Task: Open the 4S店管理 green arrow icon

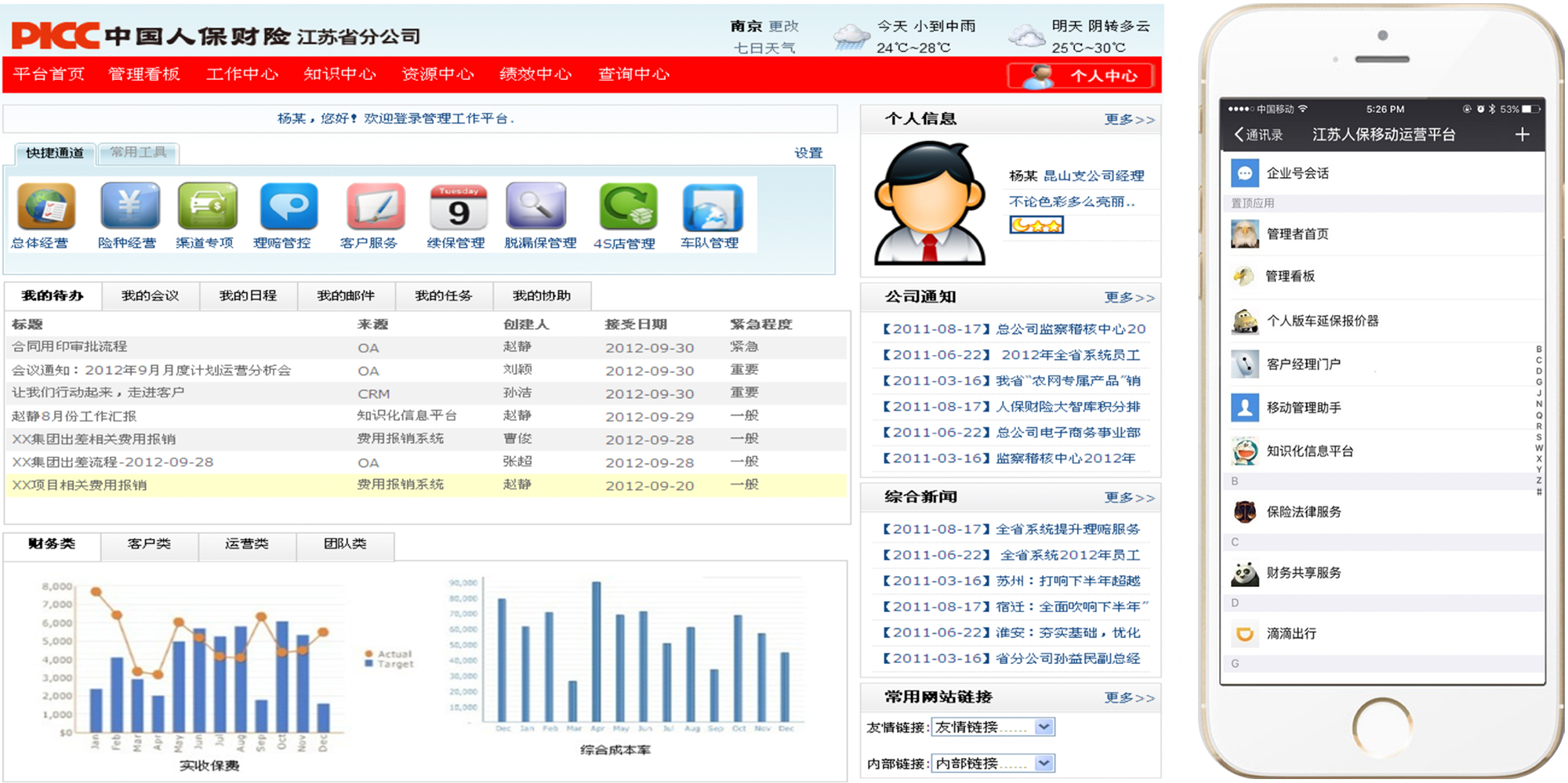Action: (x=628, y=206)
